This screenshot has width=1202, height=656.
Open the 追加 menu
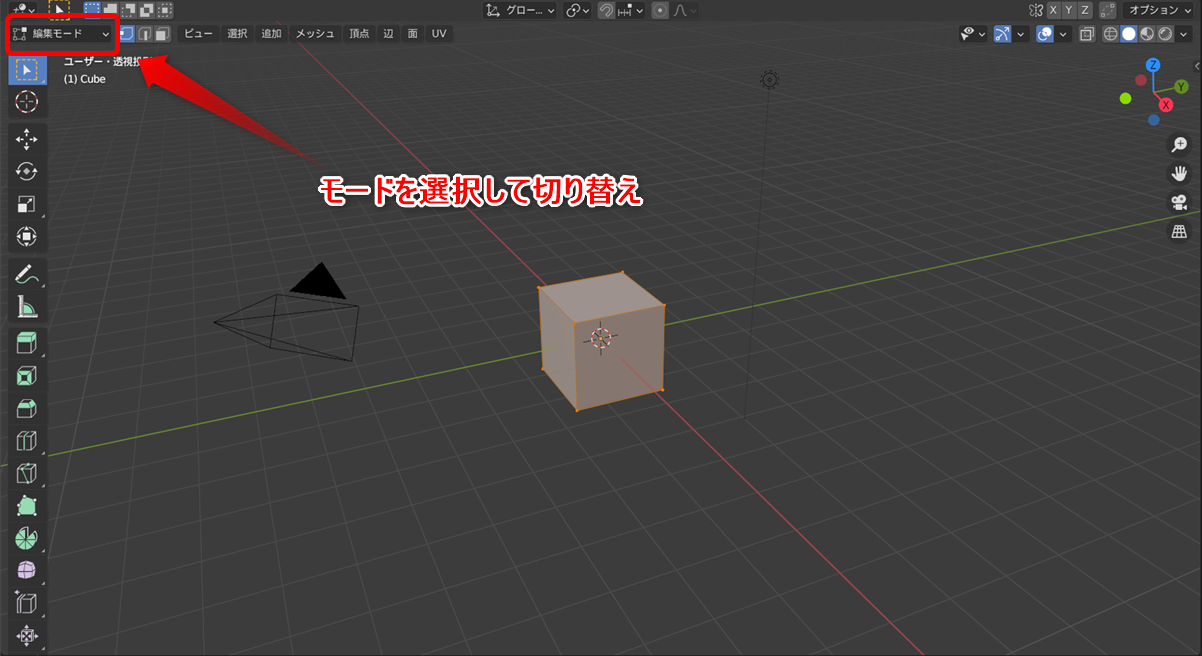point(271,34)
